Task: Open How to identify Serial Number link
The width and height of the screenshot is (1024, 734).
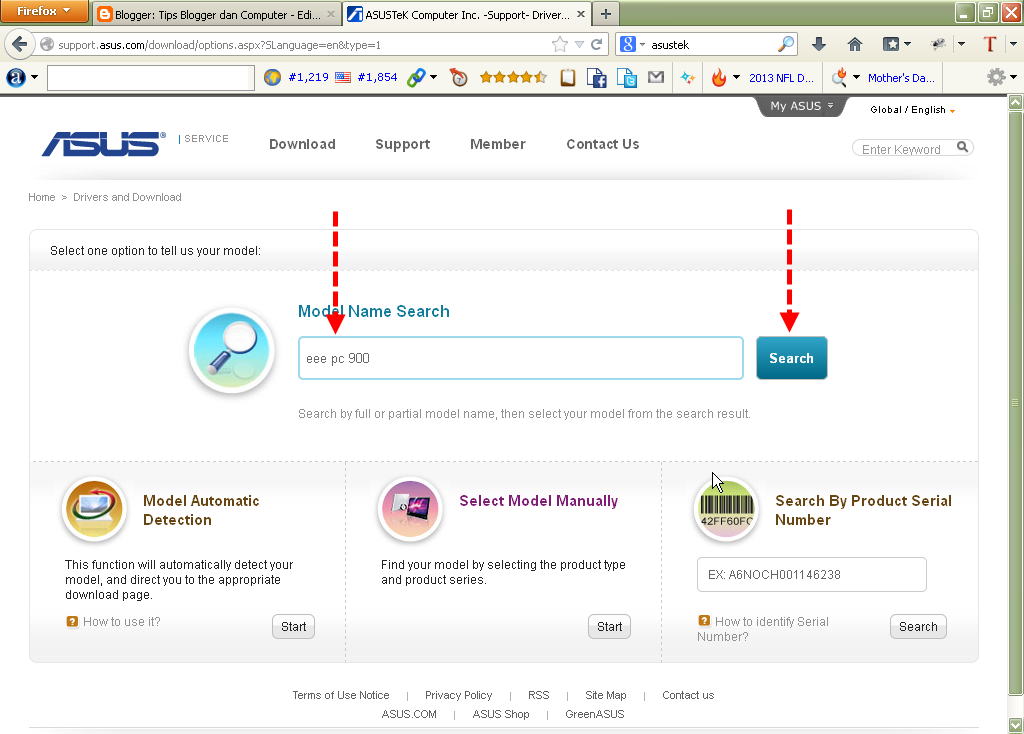Action: [763, 629]
